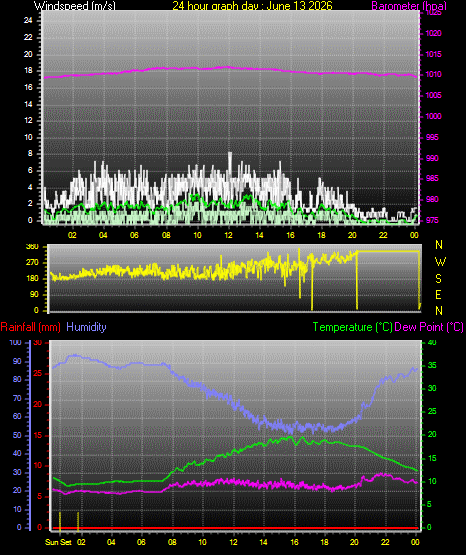Click the "1015" barometer axis value
This screenshot has height=555, width=466.
[433, 54]
